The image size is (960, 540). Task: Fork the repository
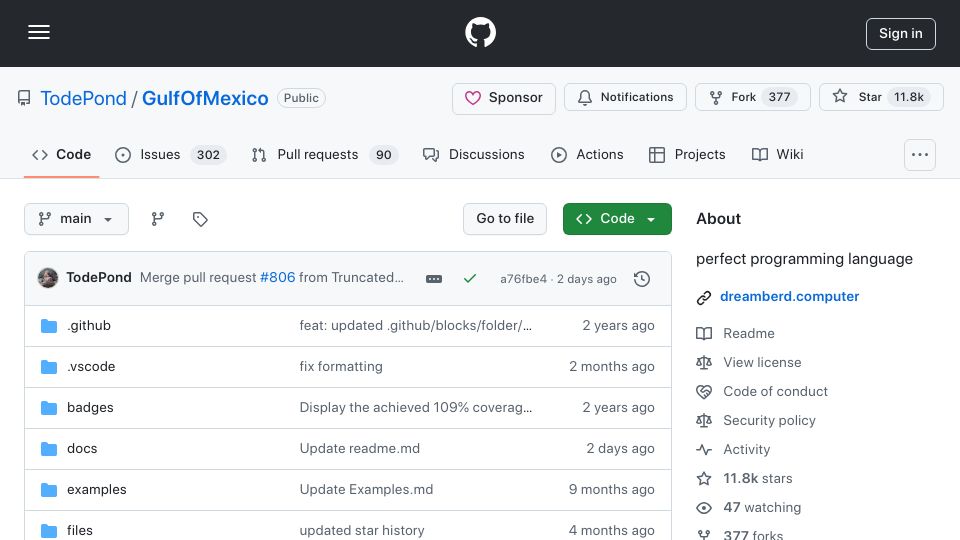(x=752, y=97)
